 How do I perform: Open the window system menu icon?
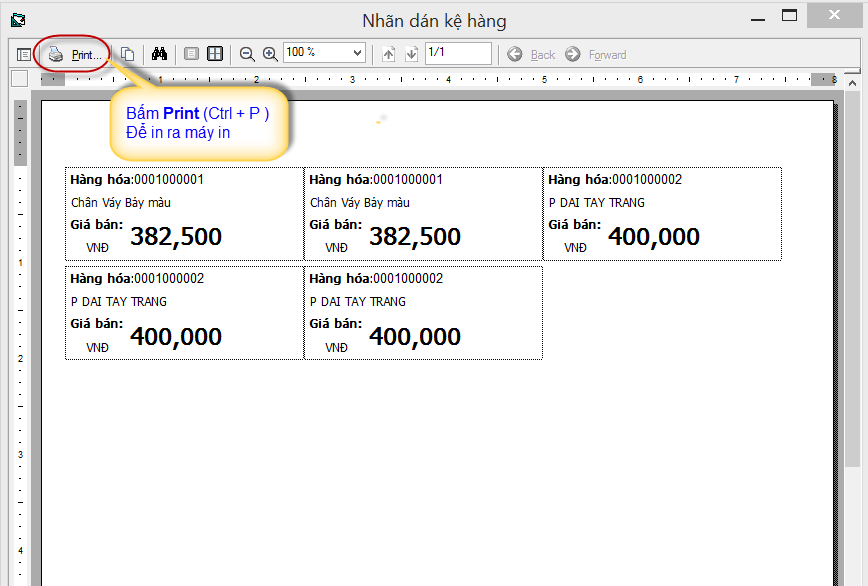click(17, 19)
